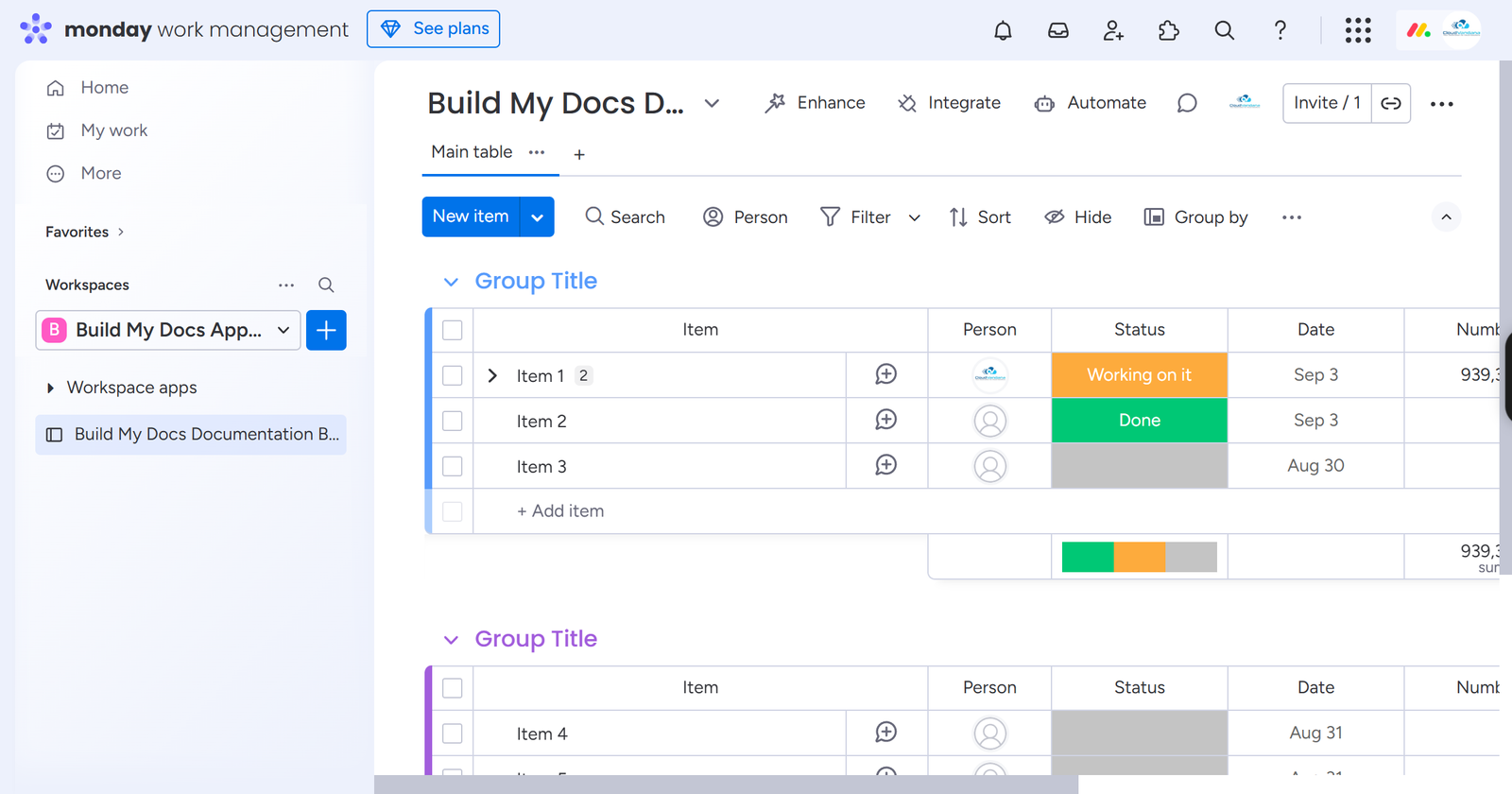The image size is (1512, 794).
Task: Open Main table tab options dots
Action: [x=537, y=152]
